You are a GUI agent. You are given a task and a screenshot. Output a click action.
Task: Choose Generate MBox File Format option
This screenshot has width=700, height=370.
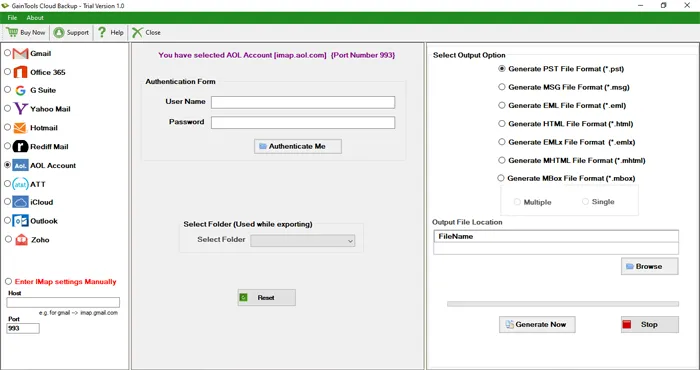501,178
